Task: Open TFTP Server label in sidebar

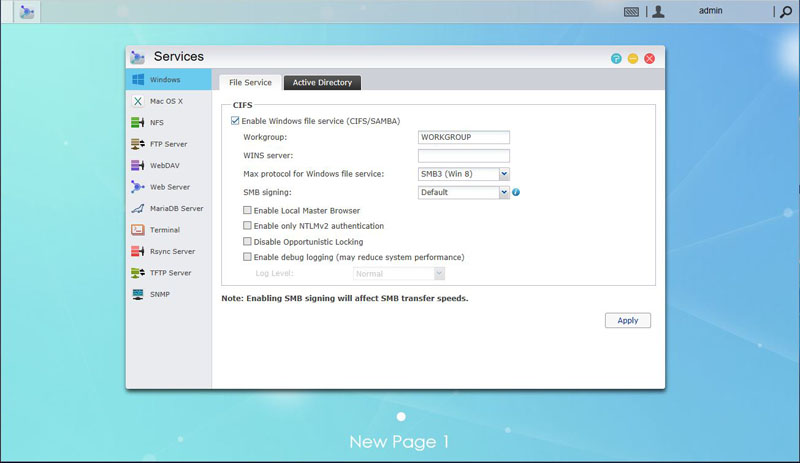Action: (170, 273)
